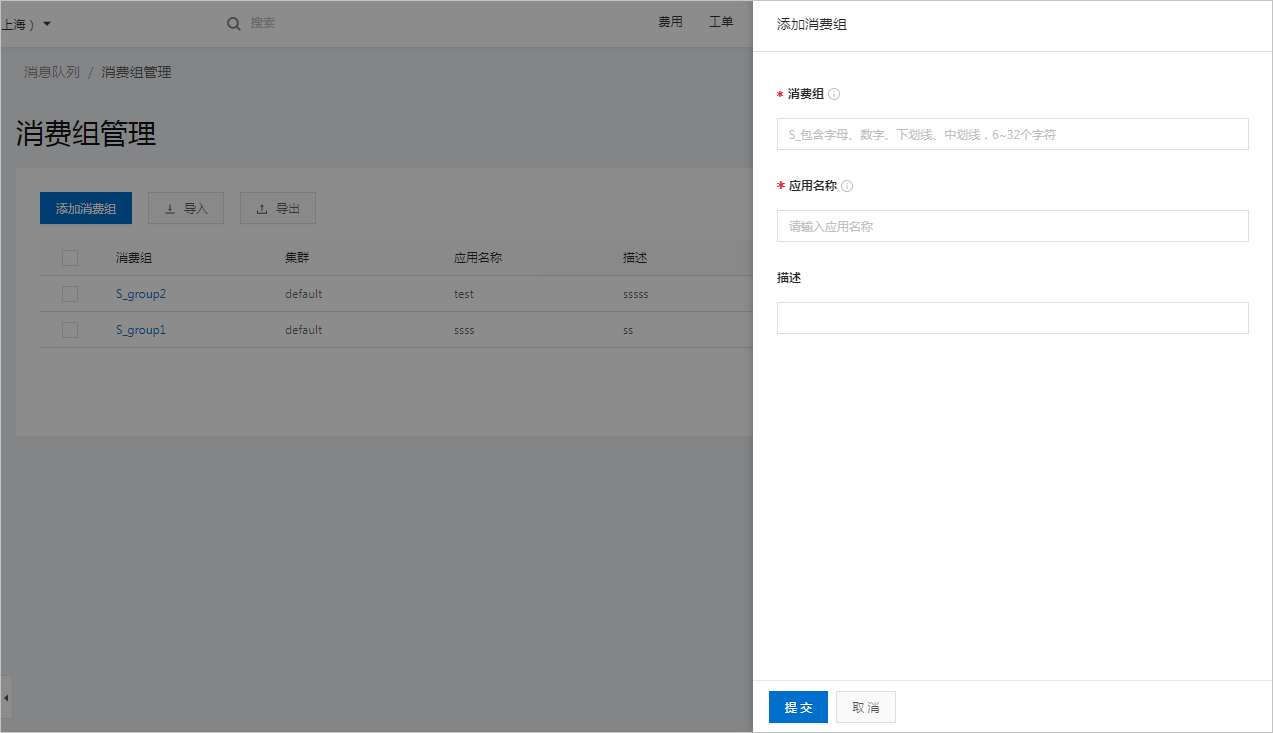Click the 'default' cluster cell in S_group1 row
Screen dimensions: 1273x733
tap(304, 330)
